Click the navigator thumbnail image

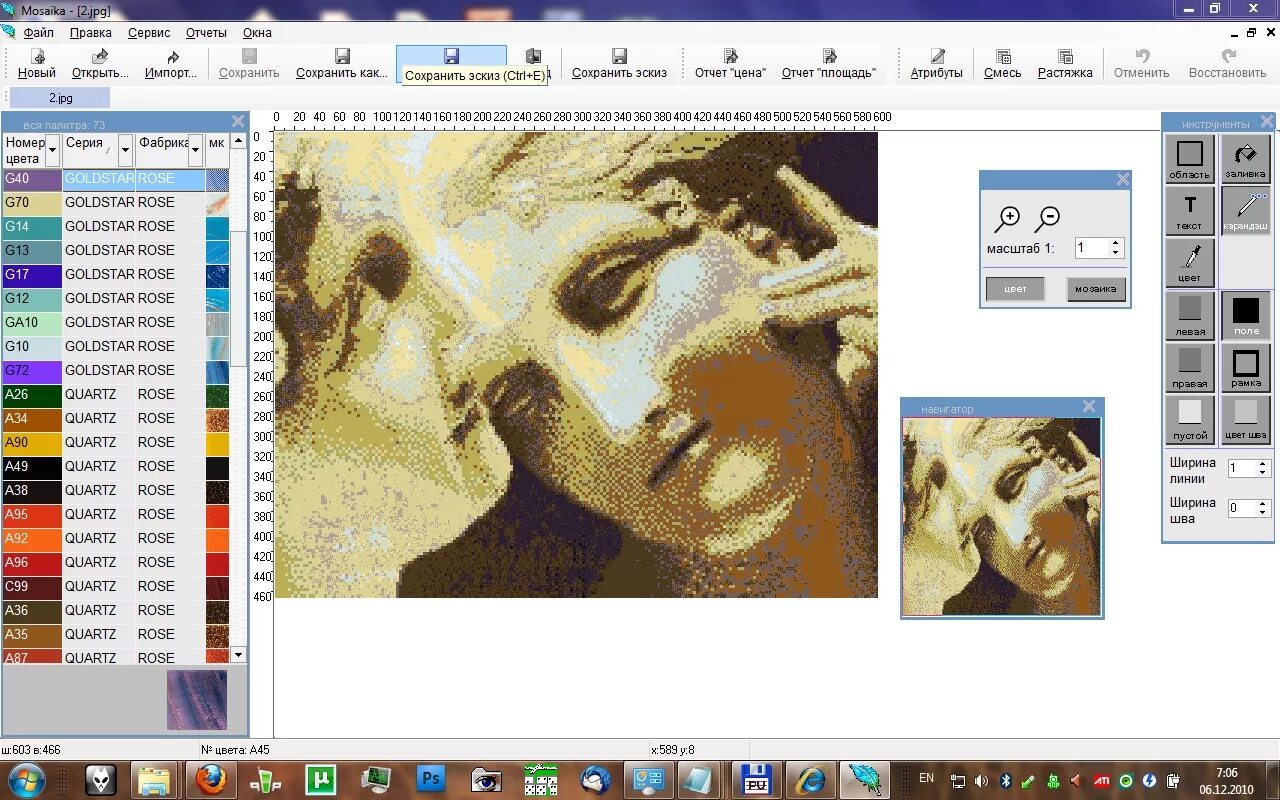click(1001, 516)
